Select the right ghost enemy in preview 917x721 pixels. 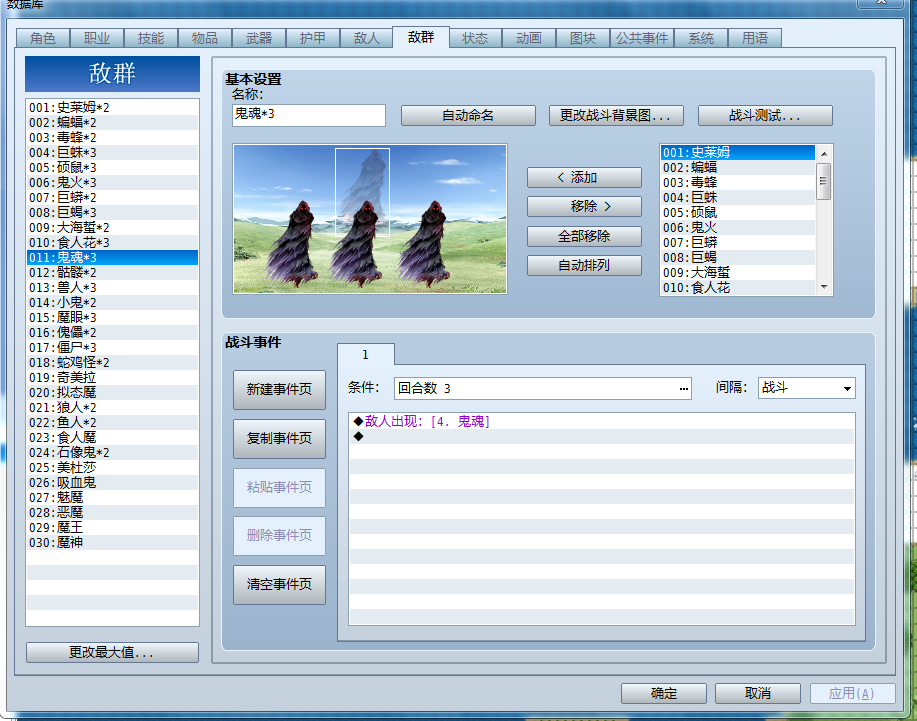tap(428, 244)
